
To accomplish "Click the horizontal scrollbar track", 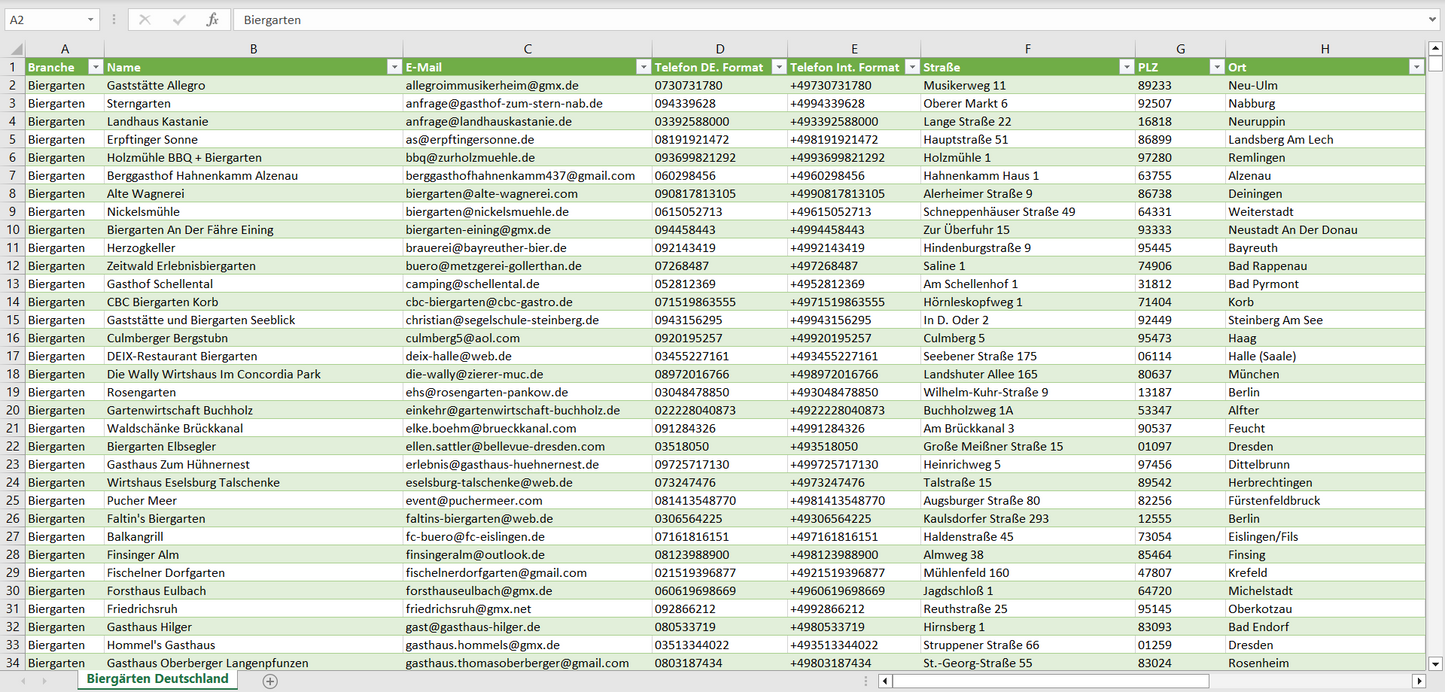I will [x=1300, y=681].
